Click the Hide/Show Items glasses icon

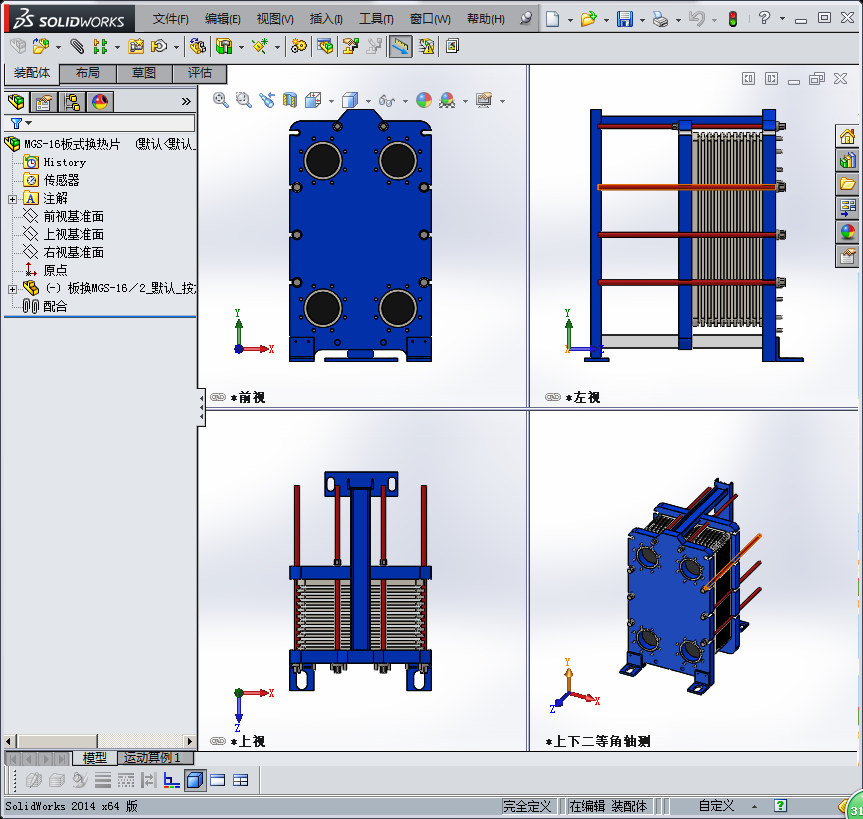point(387,101)
